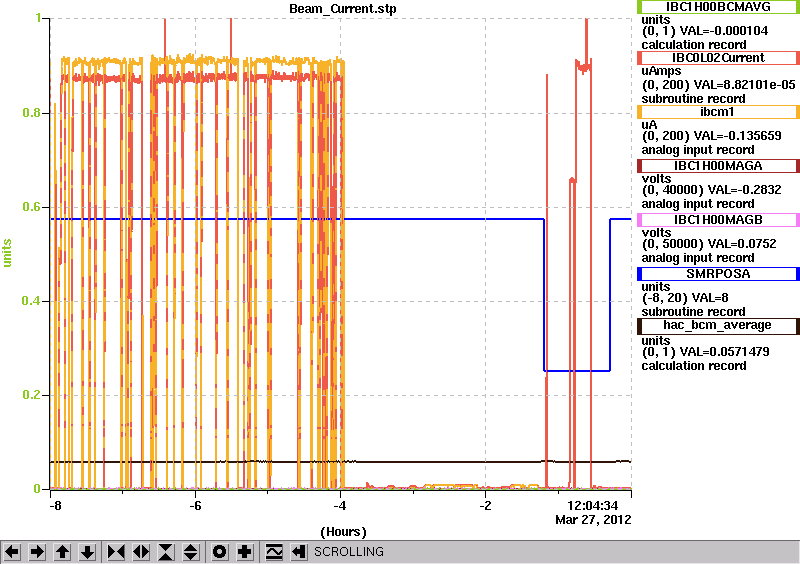
Task: Click the 0.4 y-axis tick label
Action: tap(32, 301)
